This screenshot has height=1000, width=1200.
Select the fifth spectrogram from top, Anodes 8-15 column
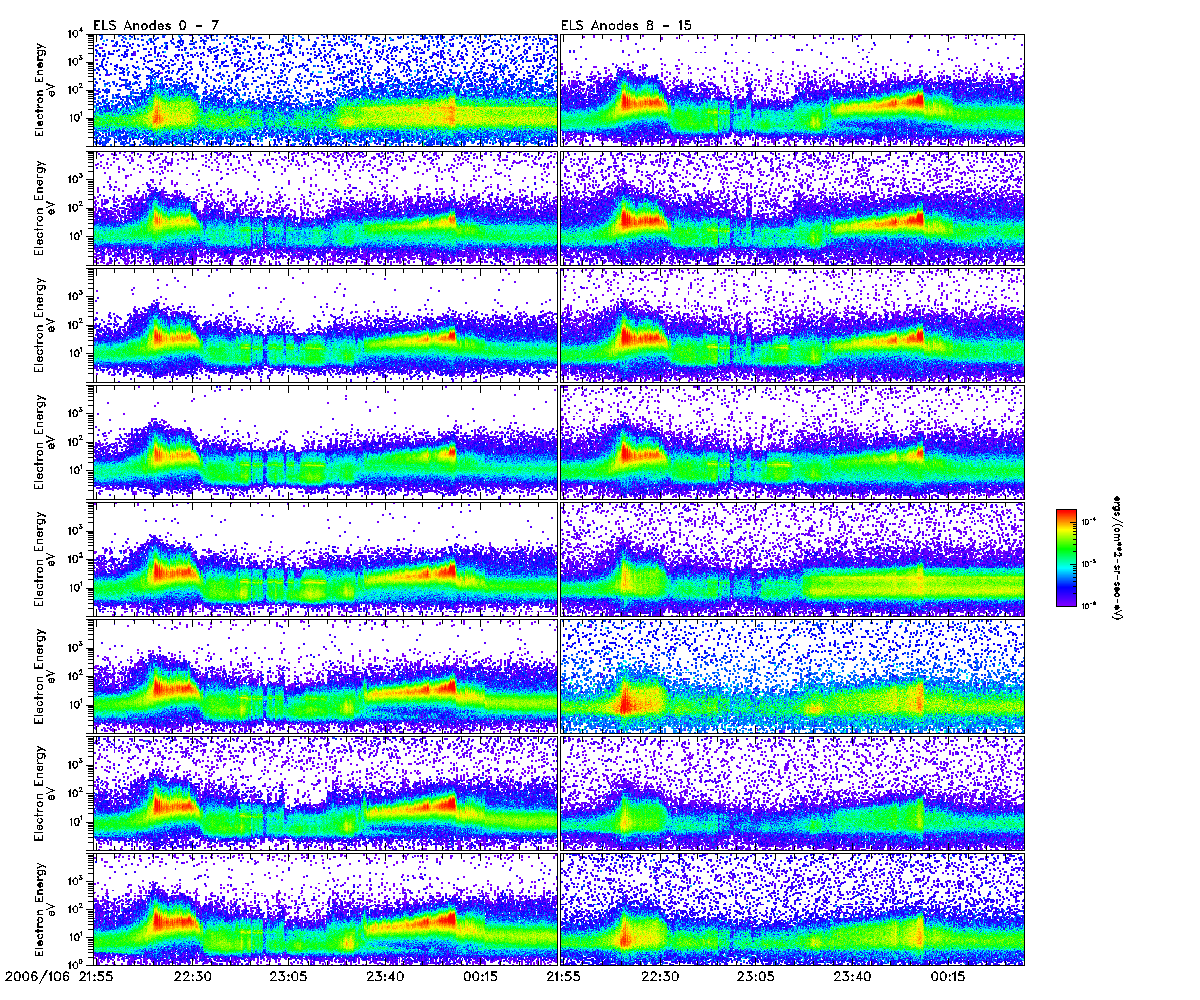(793, 558)
